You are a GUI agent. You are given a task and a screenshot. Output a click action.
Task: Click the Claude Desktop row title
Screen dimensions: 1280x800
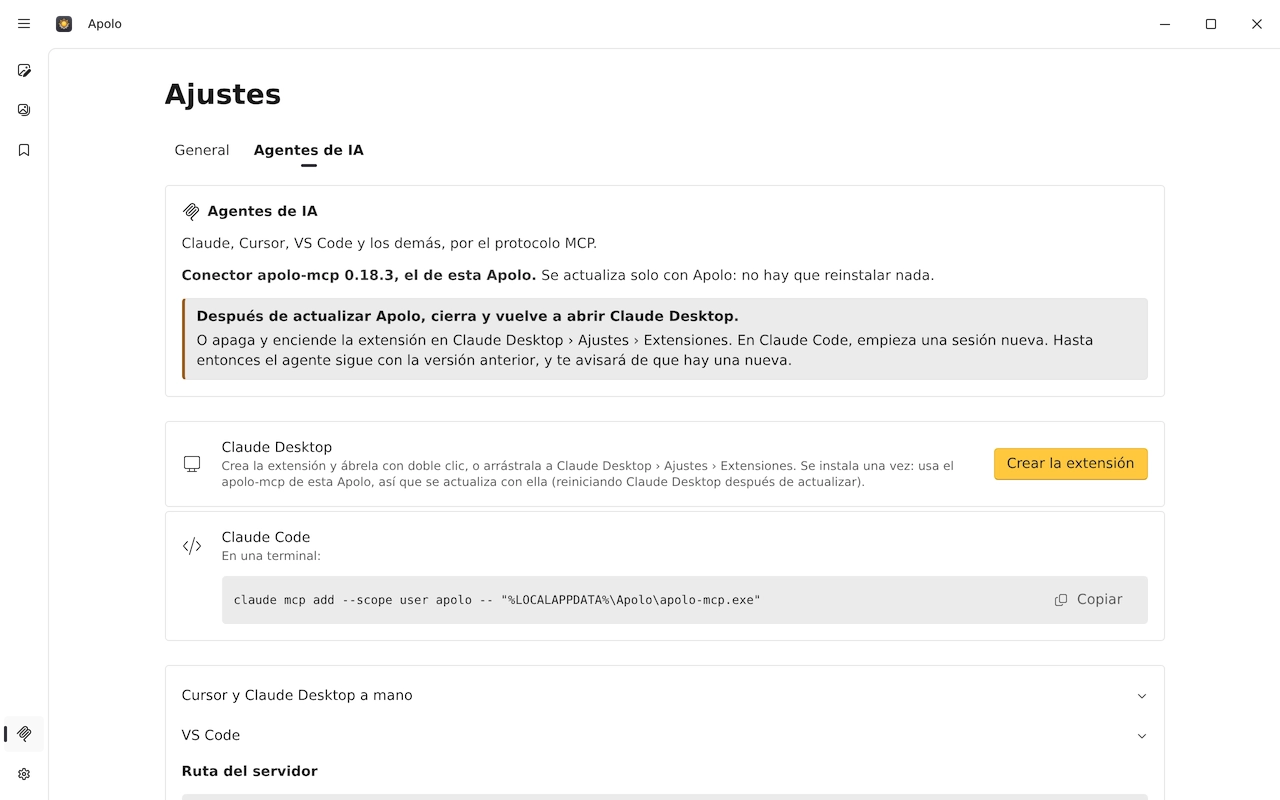coord(277,447)
